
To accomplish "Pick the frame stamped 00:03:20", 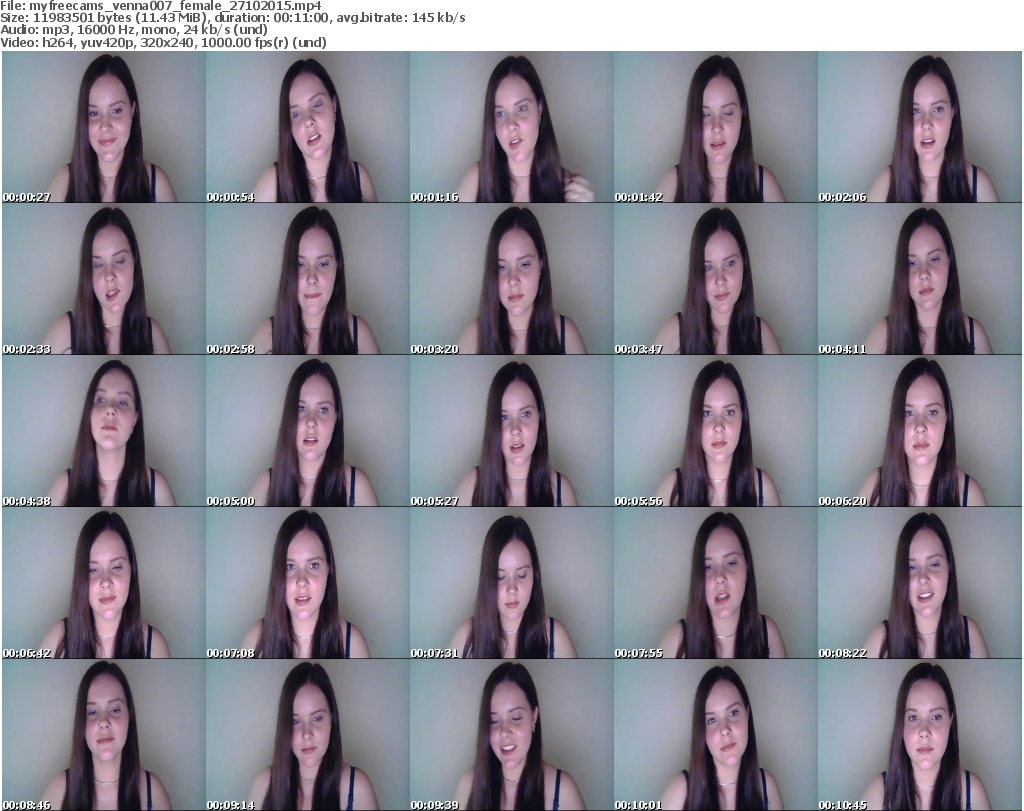I will point(511,279).
